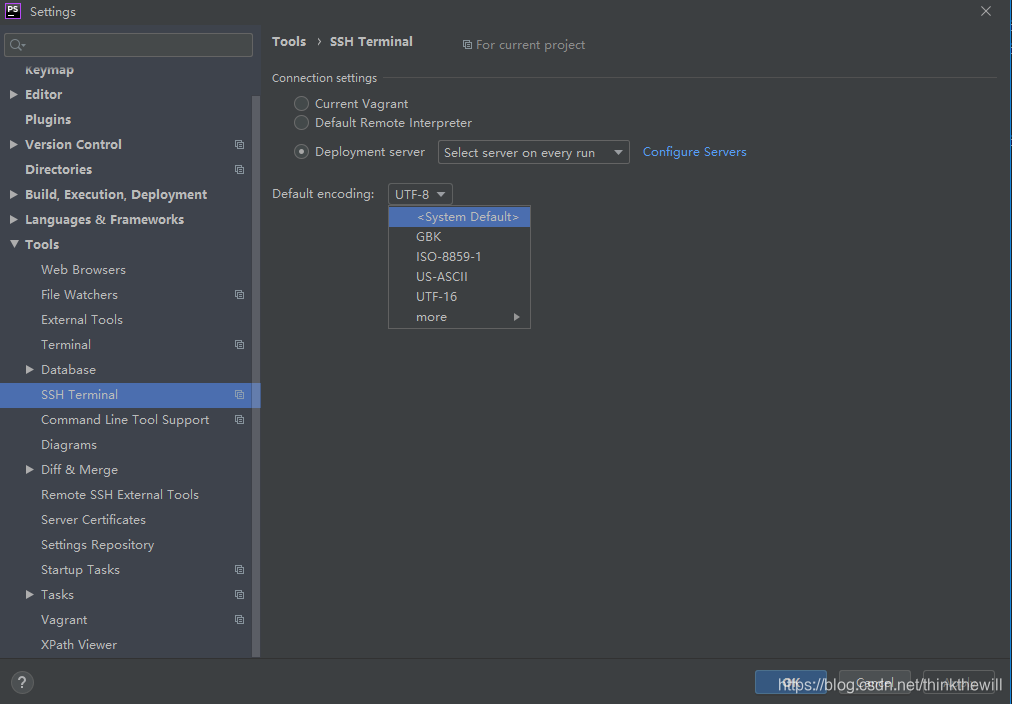Open Startup Tasks settings
The height and width of the screenshot is (704, 1012).
[81, 570]
